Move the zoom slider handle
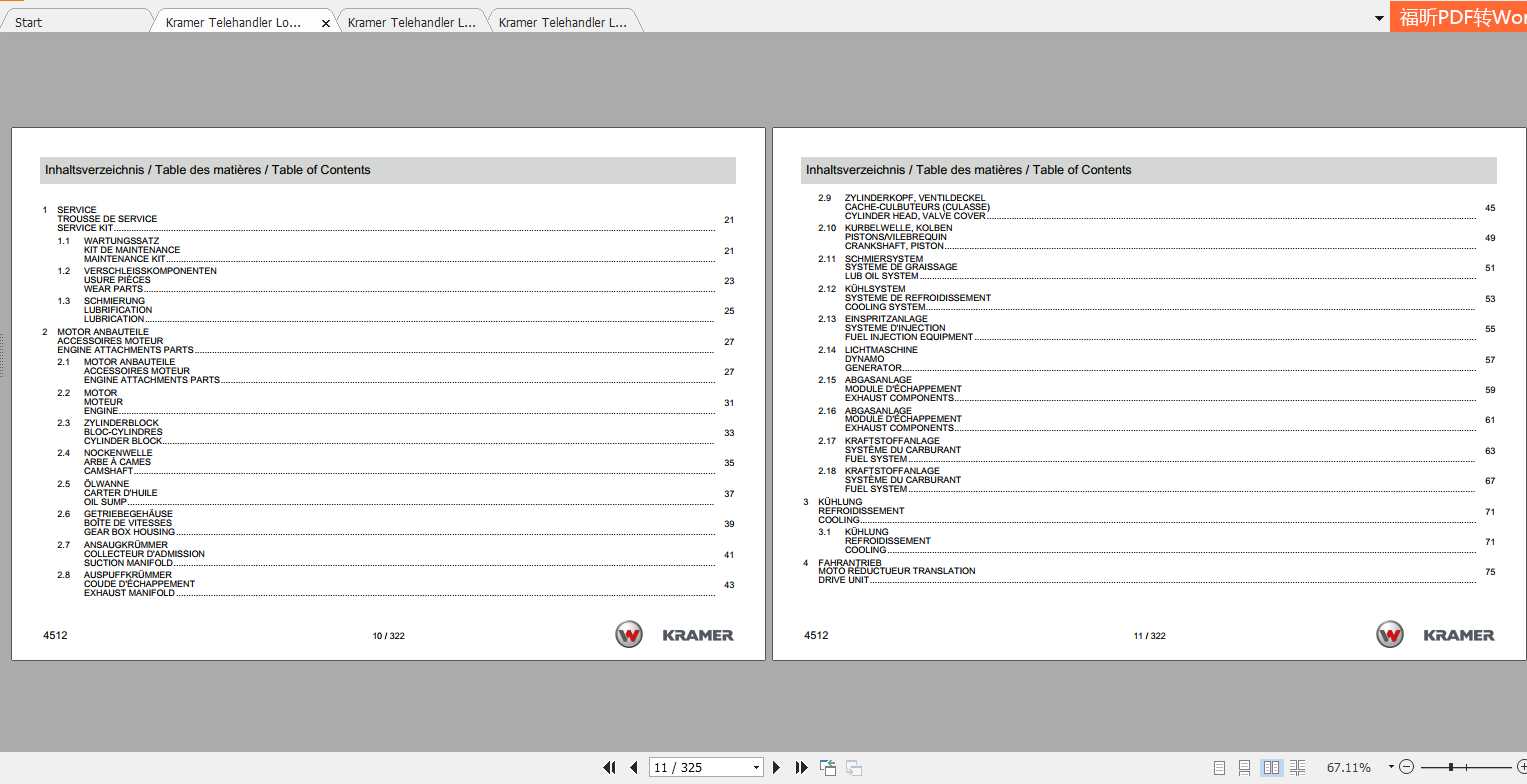1527x784 pixels. pos(1451,768)
